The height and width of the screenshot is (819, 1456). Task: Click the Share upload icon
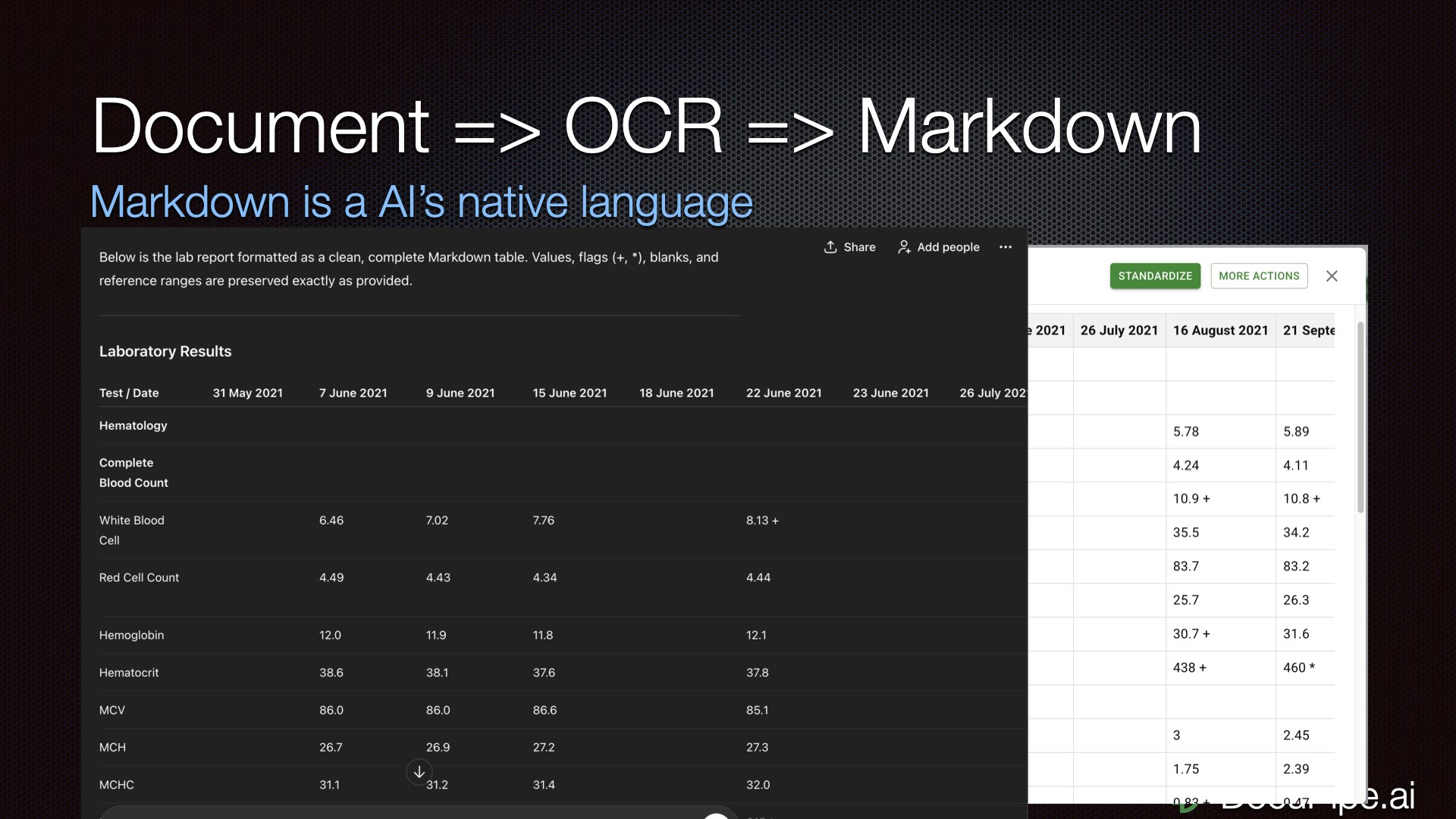pyautogui.click(x=830, y=247)
